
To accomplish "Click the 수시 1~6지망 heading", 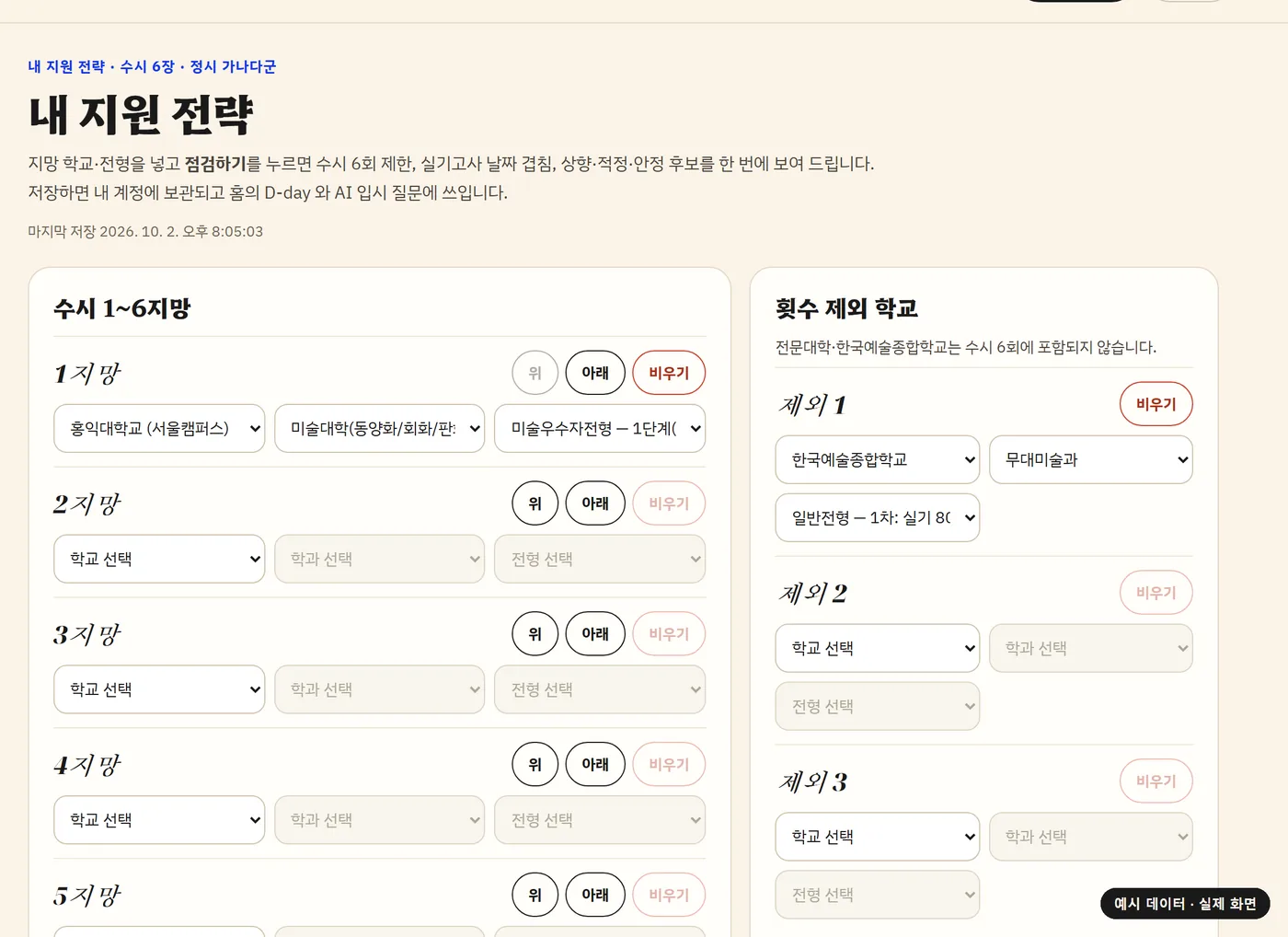I will [x=122, y=308].
